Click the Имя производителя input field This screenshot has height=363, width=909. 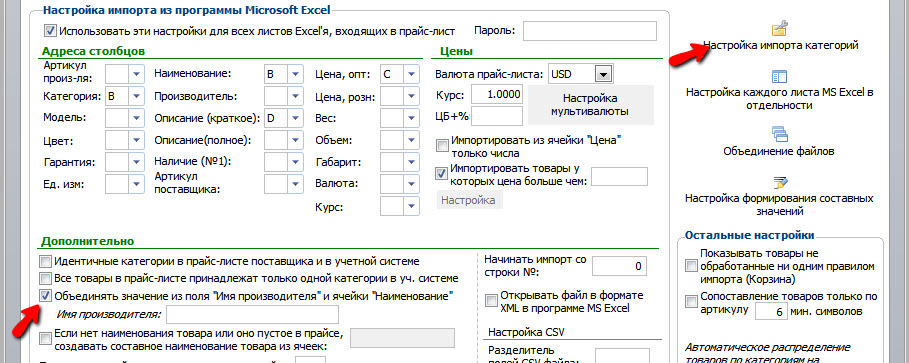click(252, 314)
